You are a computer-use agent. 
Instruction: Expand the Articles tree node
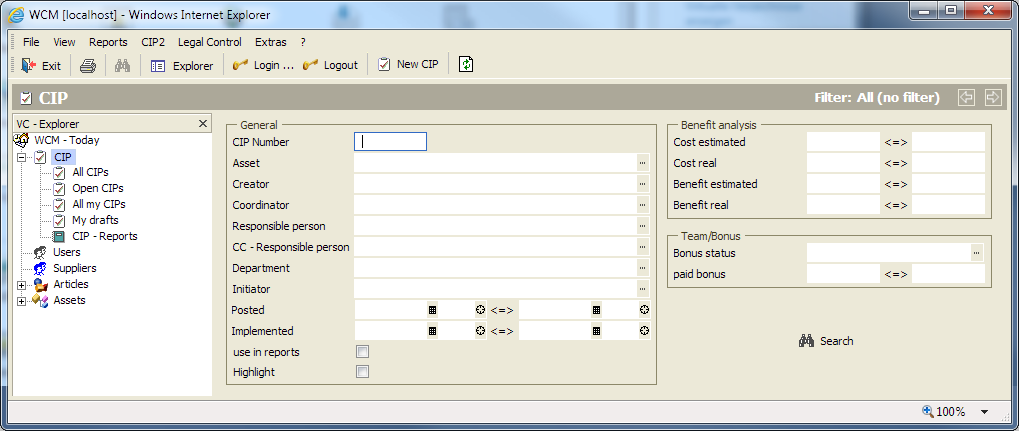pyautogui.click(x=22, y=285)
